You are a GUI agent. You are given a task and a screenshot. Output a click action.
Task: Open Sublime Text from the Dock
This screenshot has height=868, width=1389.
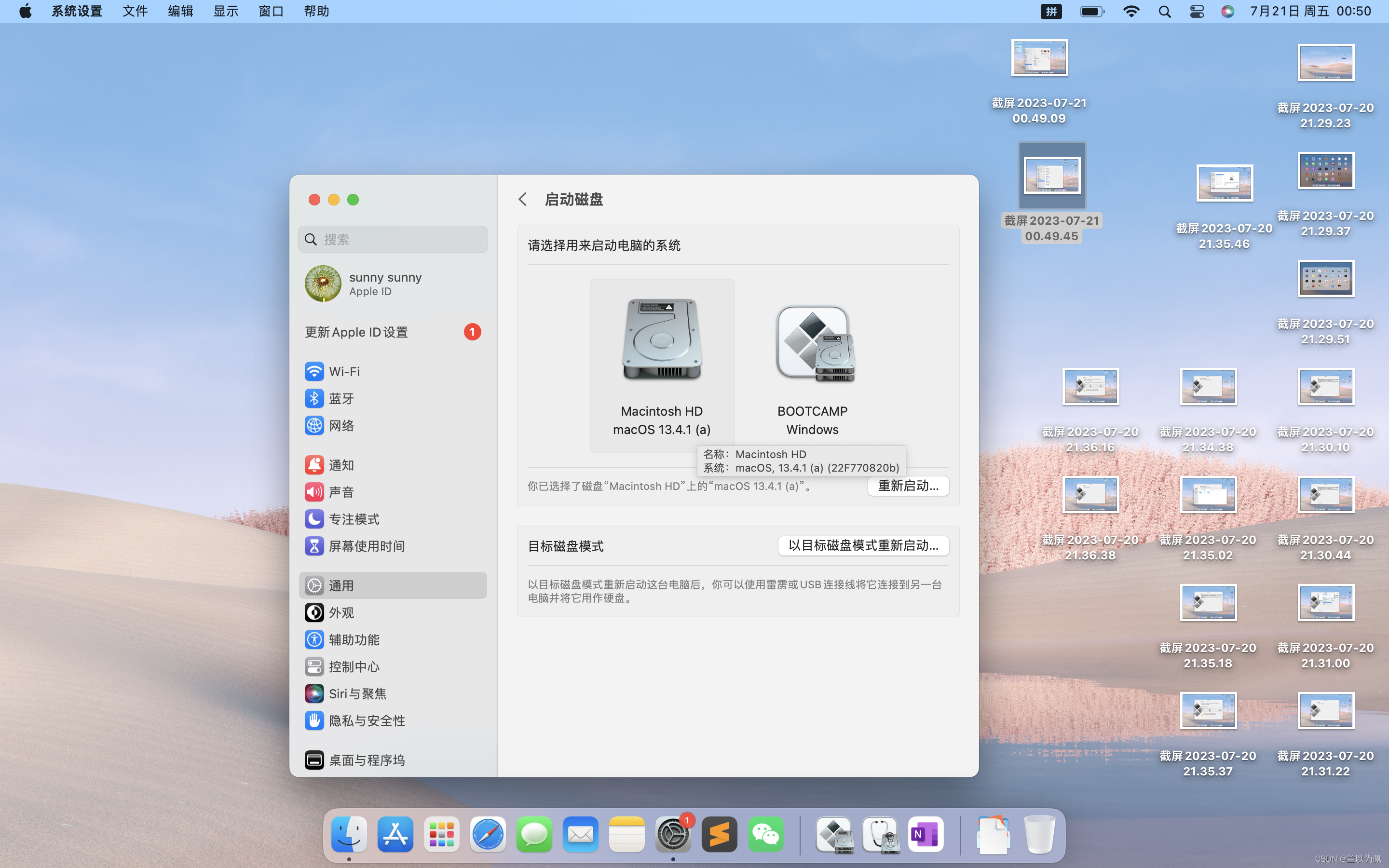tap(719, 835)
